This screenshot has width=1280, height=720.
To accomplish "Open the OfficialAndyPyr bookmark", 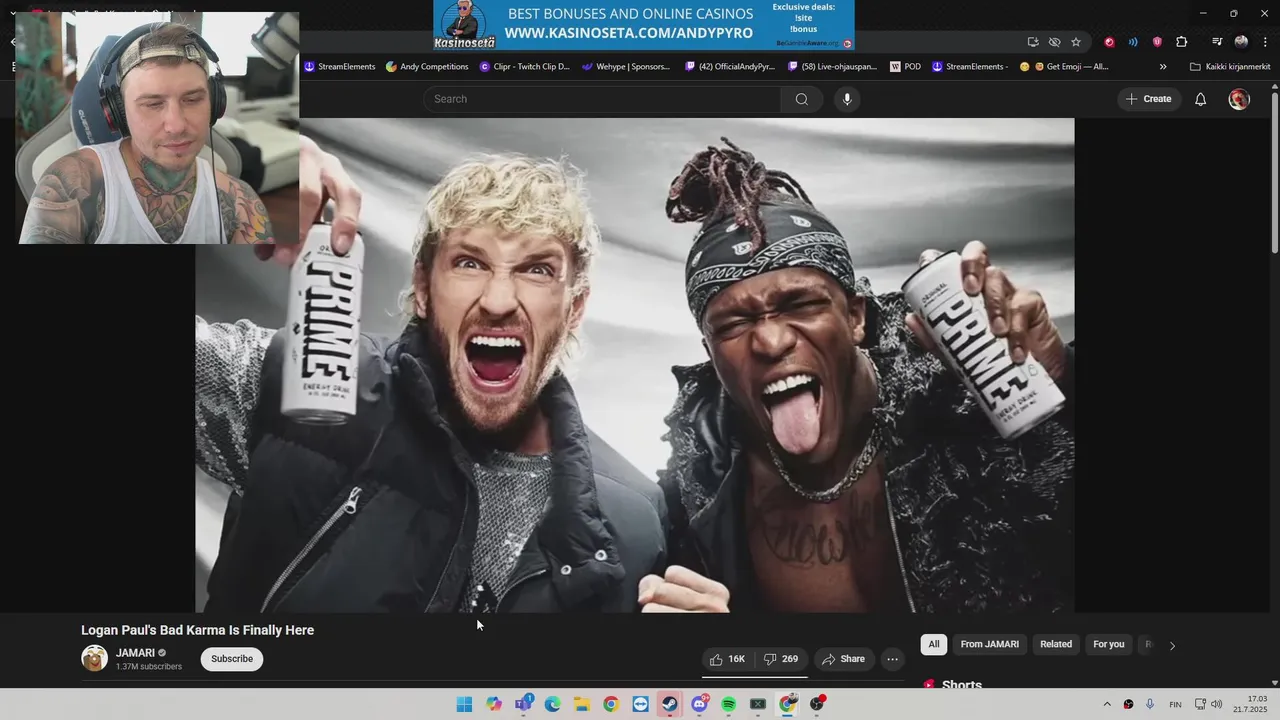I will tap(730, 67).
